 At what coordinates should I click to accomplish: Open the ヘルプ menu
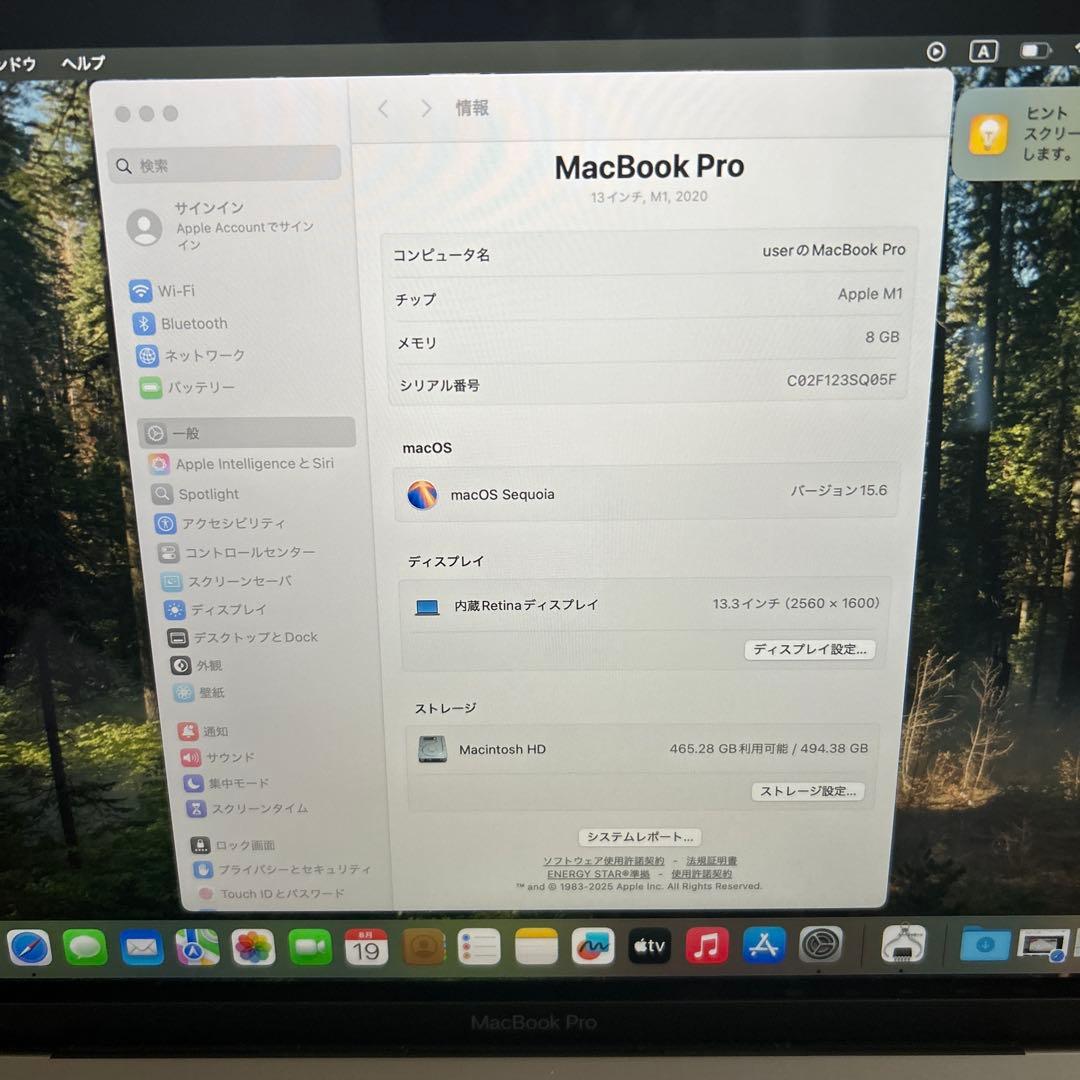tap(83, 63)
